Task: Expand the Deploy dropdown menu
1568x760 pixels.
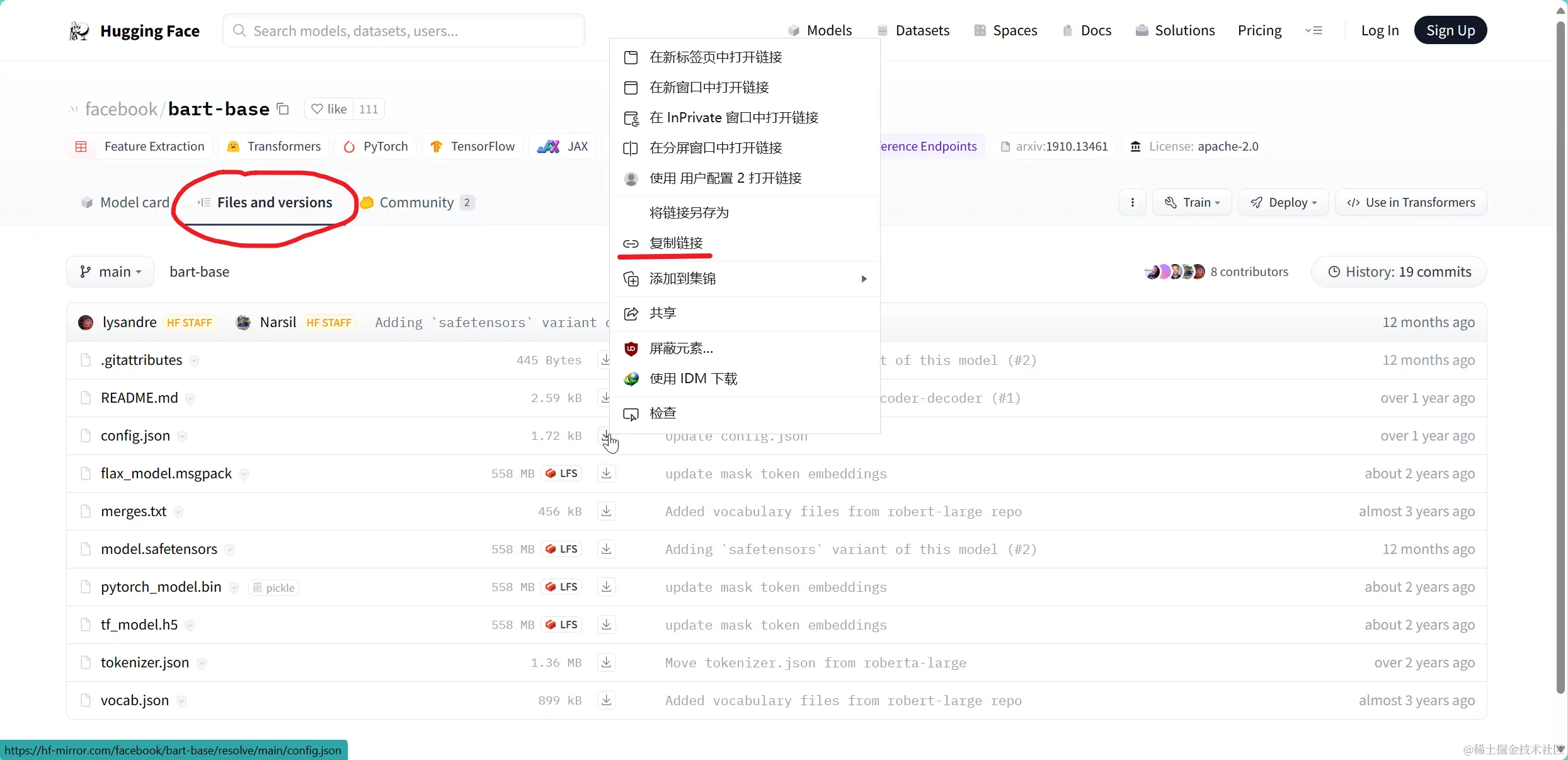Action: 1283,202
